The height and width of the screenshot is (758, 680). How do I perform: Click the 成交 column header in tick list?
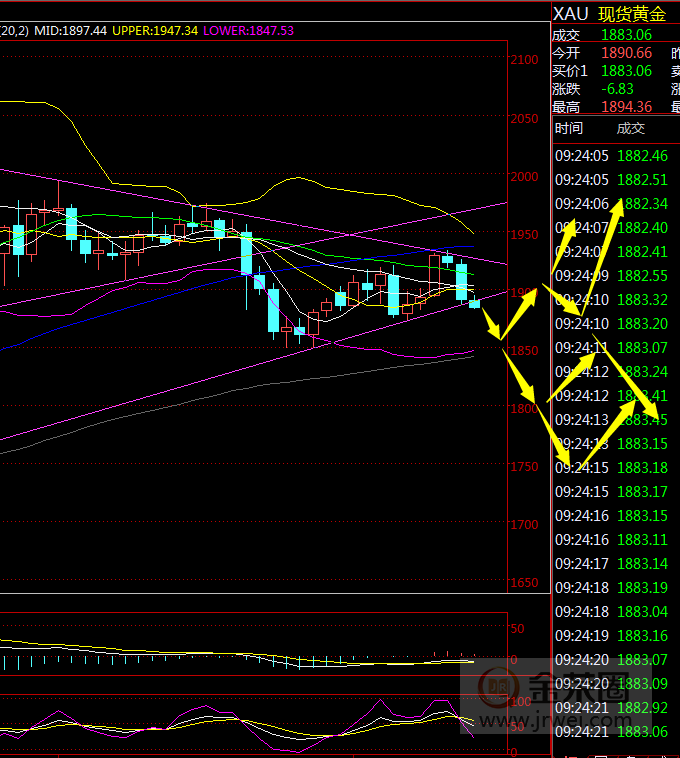(630, 128)
